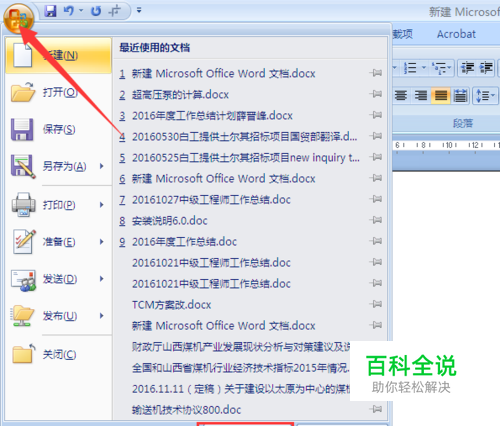Expand the 发布 submenu arrow
Image resolution: width=500 pixels, height=426 pixels.
[x=102, y=316]
